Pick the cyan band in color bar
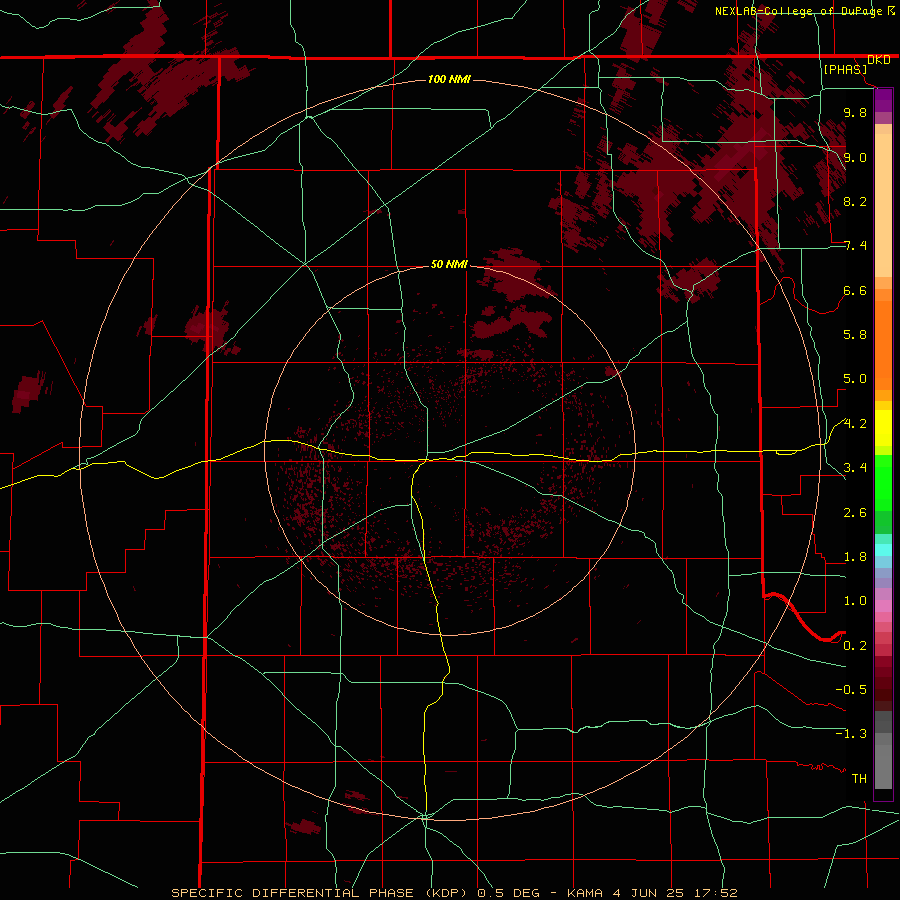The height and width of the screenshot is (900, 900). pyautogui.click(x=883, y=550)
